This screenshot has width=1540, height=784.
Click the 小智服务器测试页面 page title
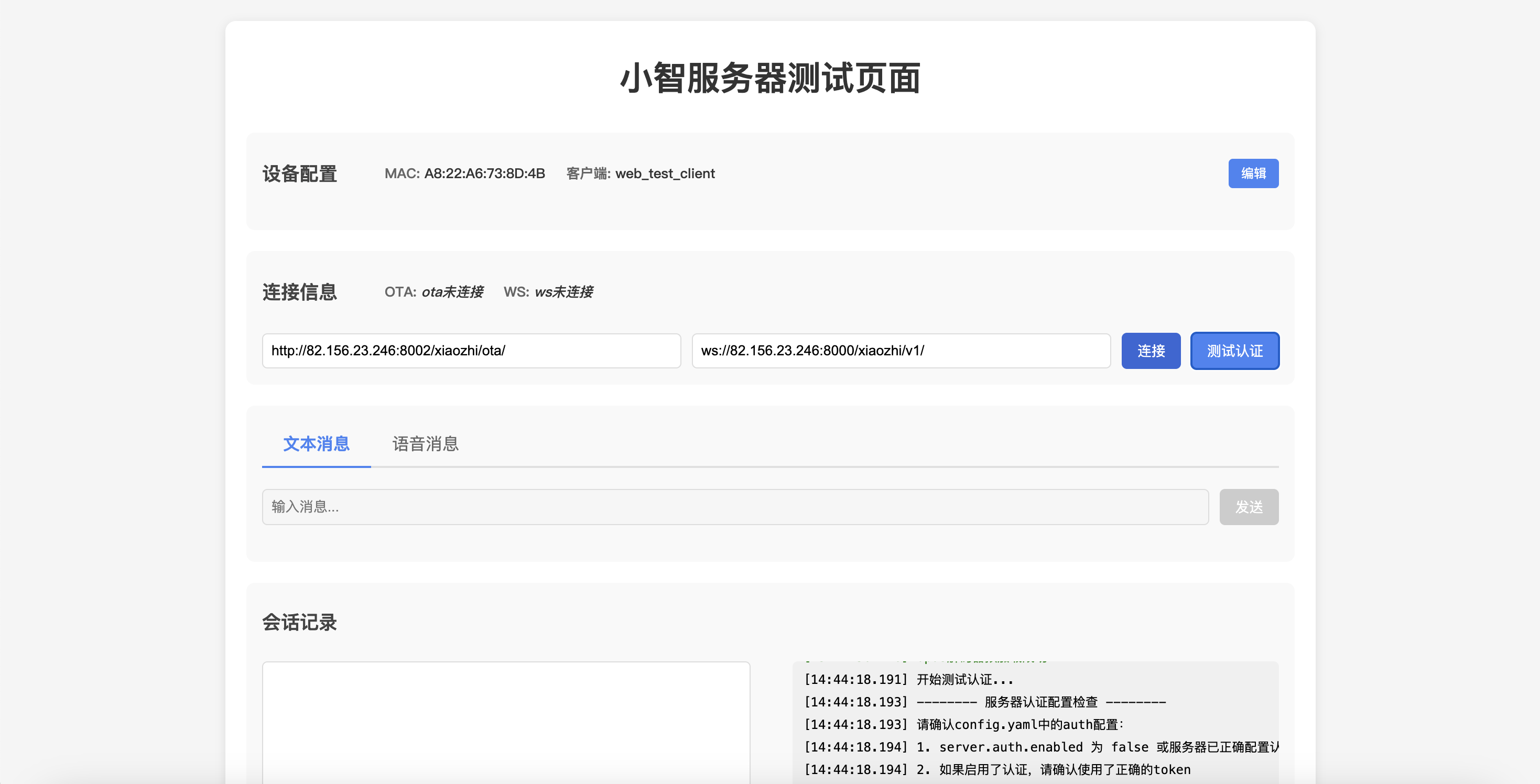770,78
